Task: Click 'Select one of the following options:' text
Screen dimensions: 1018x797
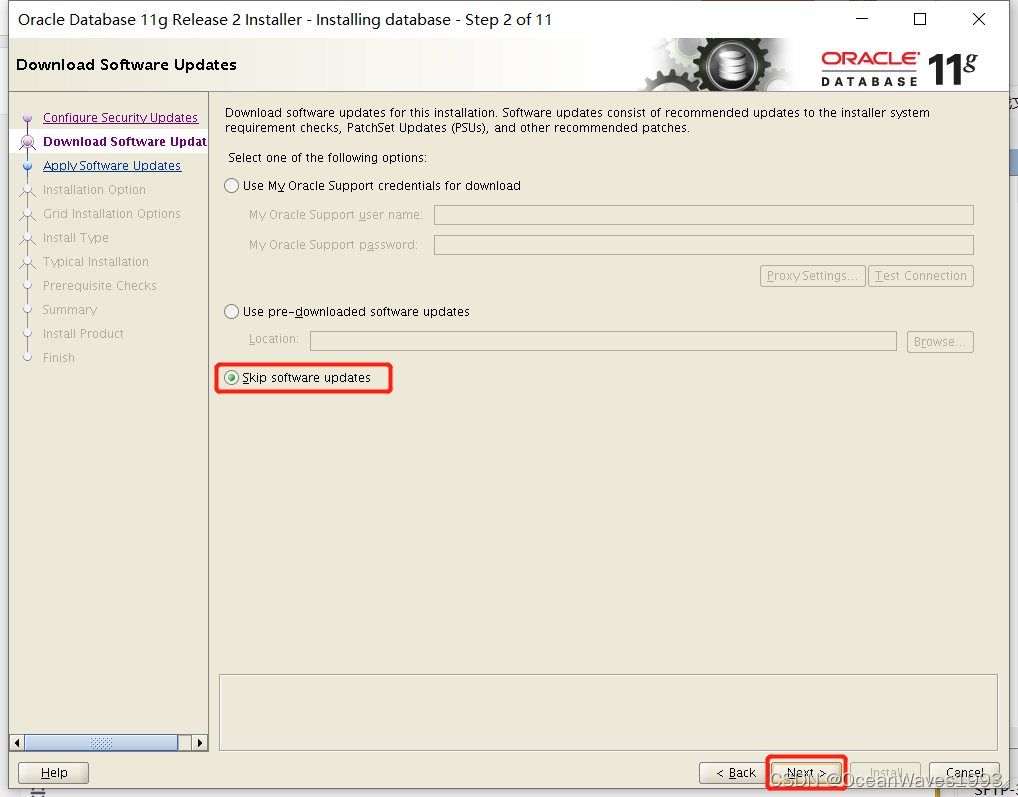Action: [327, 158]
